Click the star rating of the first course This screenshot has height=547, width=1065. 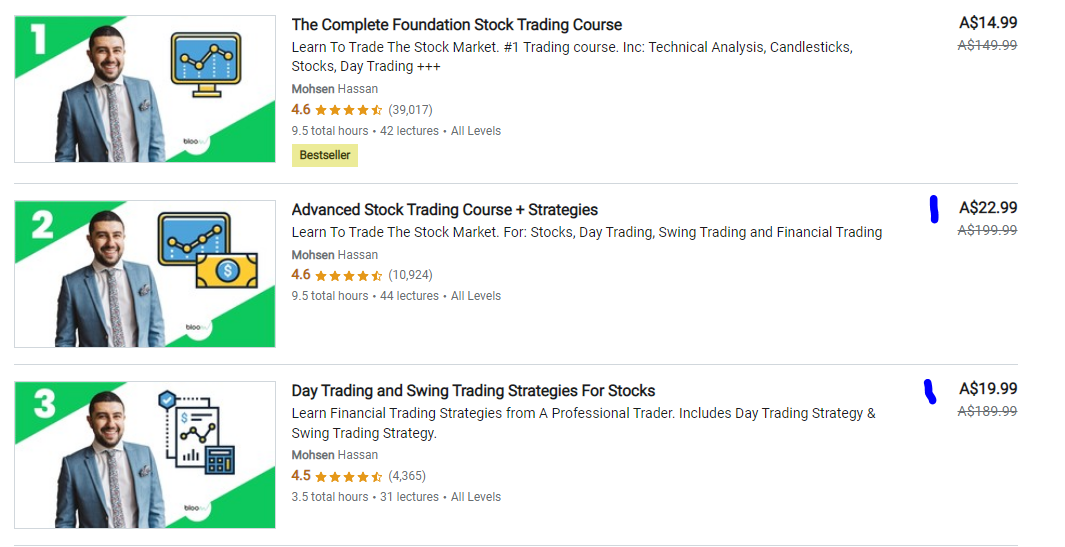pos(349,110)
